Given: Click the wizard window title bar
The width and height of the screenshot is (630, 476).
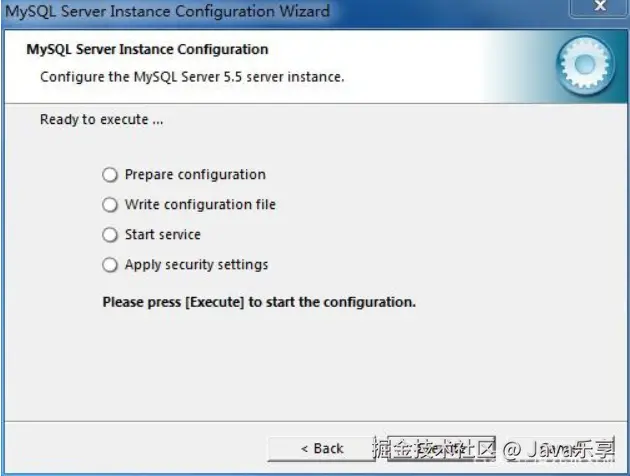Looking at the screenshot, I should click(300, 10).
